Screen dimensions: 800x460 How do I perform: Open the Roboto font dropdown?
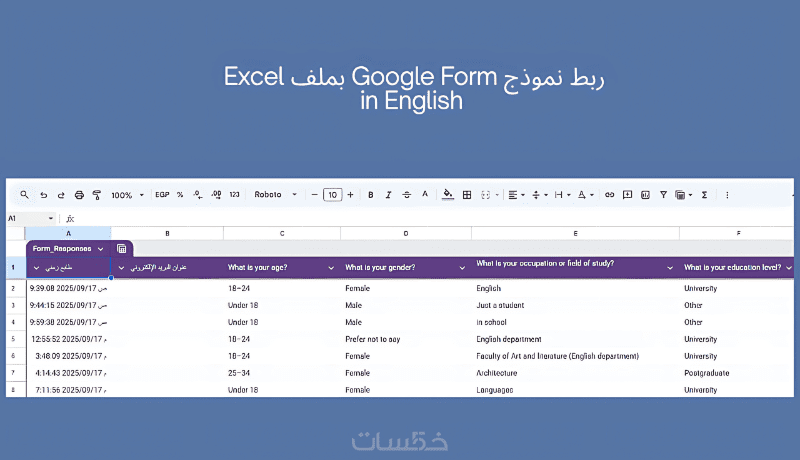click(276, 194)
